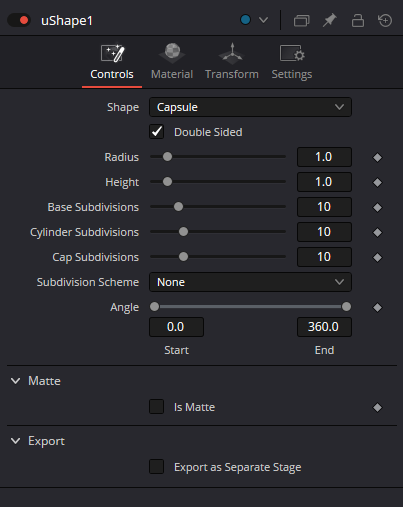Open the Subdivision Scheme dropdown
403x507 pixels.
coord(250,282)
